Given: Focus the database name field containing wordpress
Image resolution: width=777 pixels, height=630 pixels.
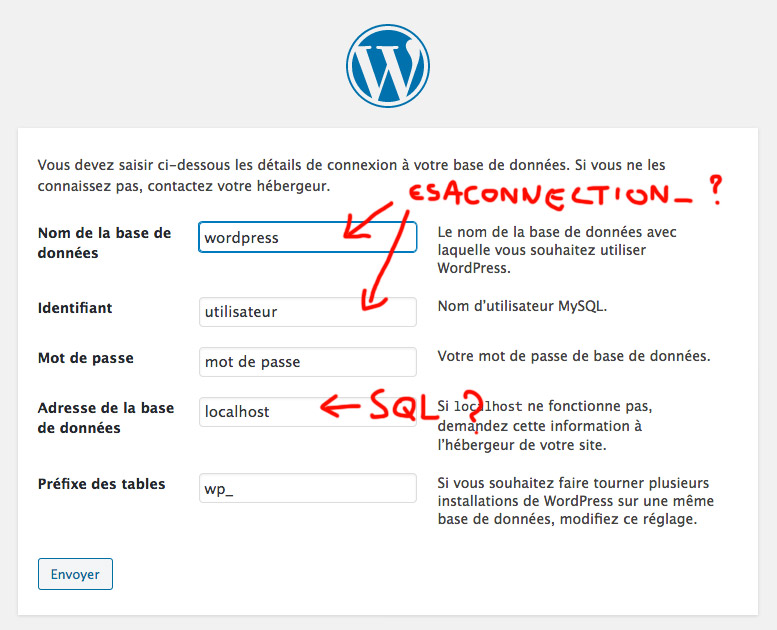Looking at the screenshot, I should click(x=307, y=237).
